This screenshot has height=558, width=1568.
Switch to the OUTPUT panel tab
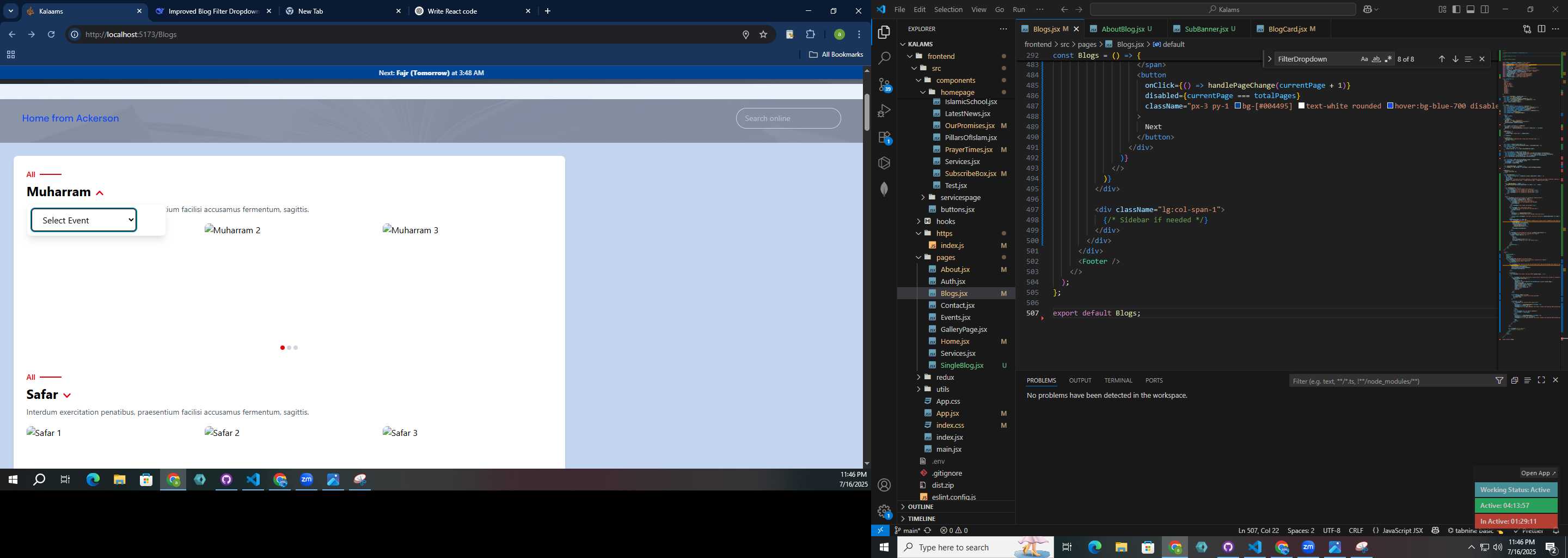[x=1080, y=380]
